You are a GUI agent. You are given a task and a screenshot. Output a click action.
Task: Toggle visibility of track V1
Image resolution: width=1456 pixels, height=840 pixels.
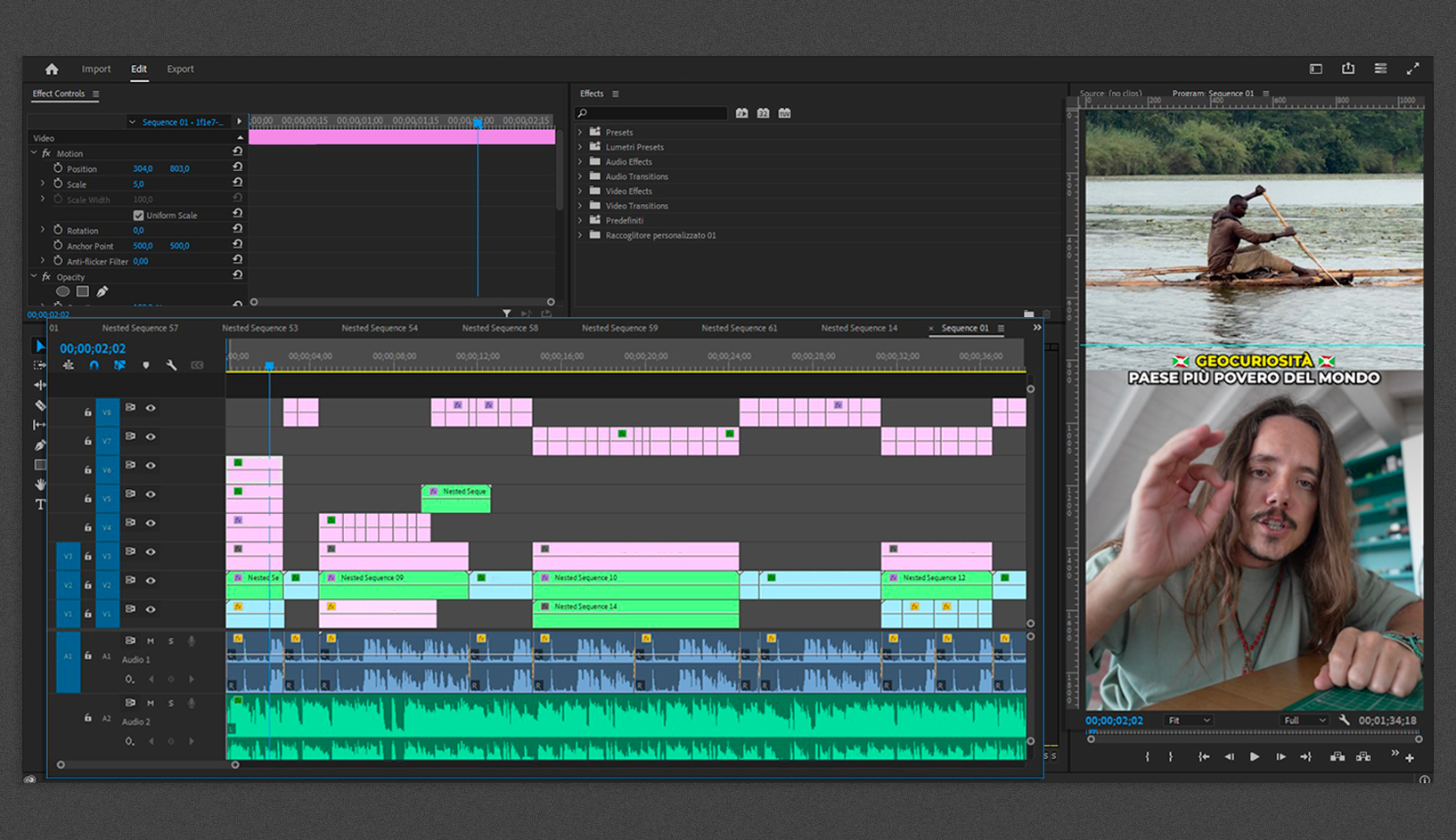point(151,610)
